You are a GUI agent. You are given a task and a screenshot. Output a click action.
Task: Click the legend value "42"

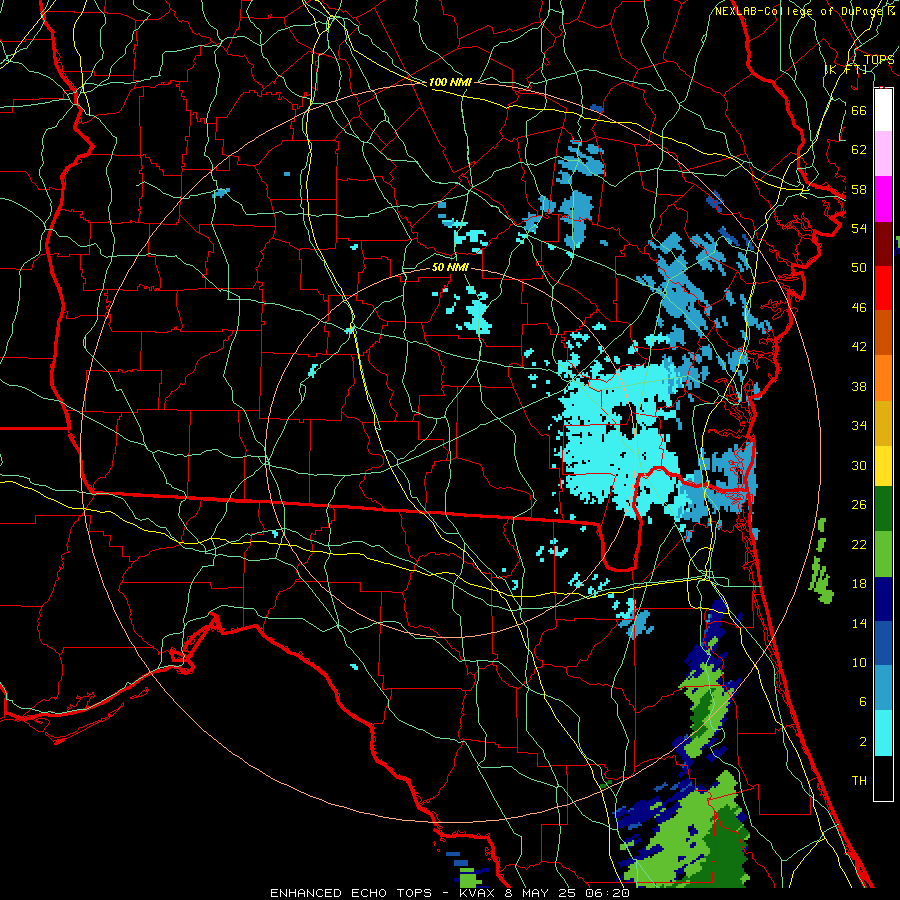pyautogui.click(x=859, y=347)
